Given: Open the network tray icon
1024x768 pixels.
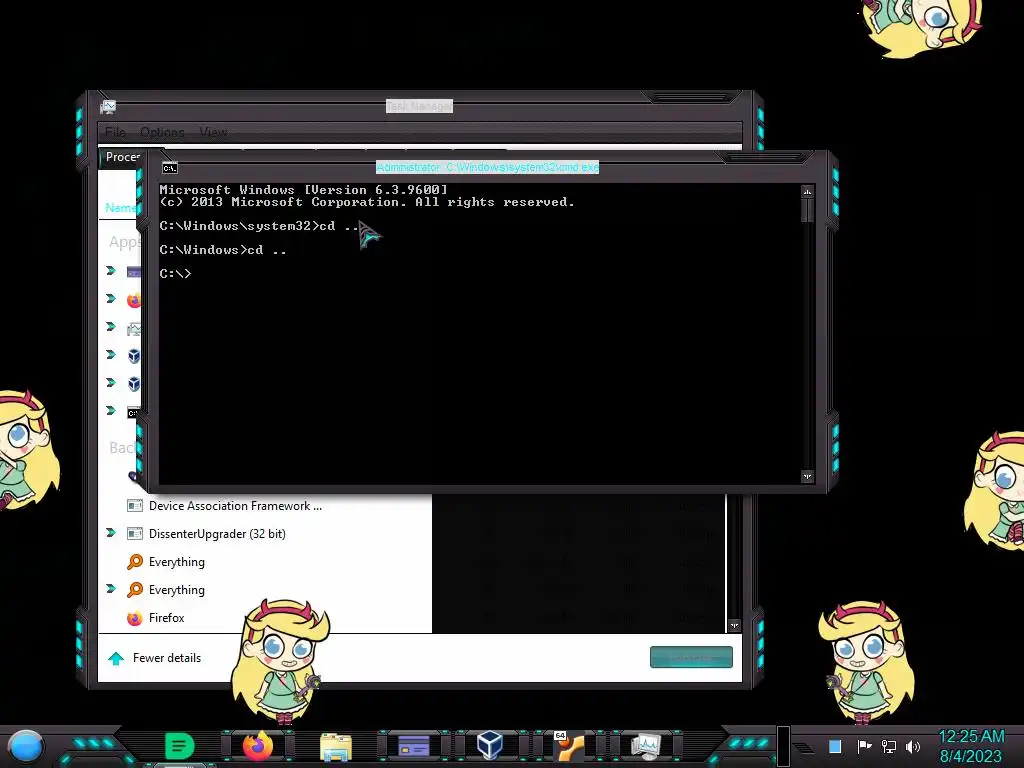Looking at the screenshot, I should 889,746.
